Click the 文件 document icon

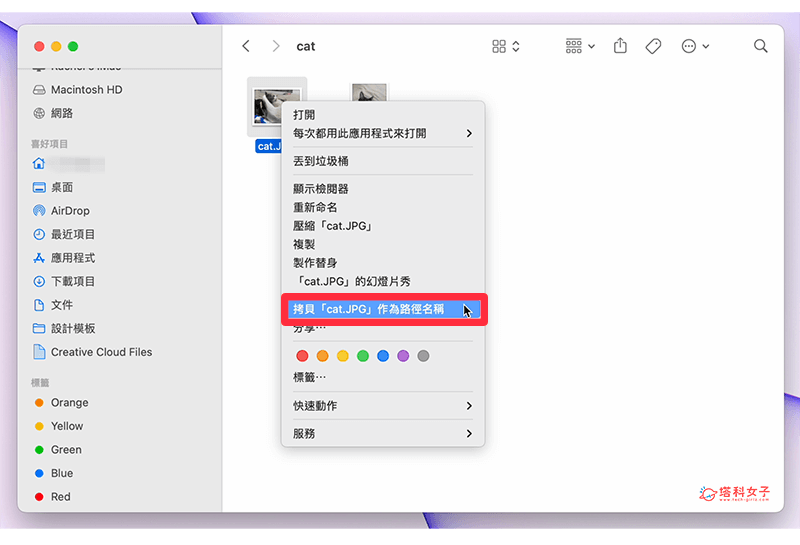39,305
